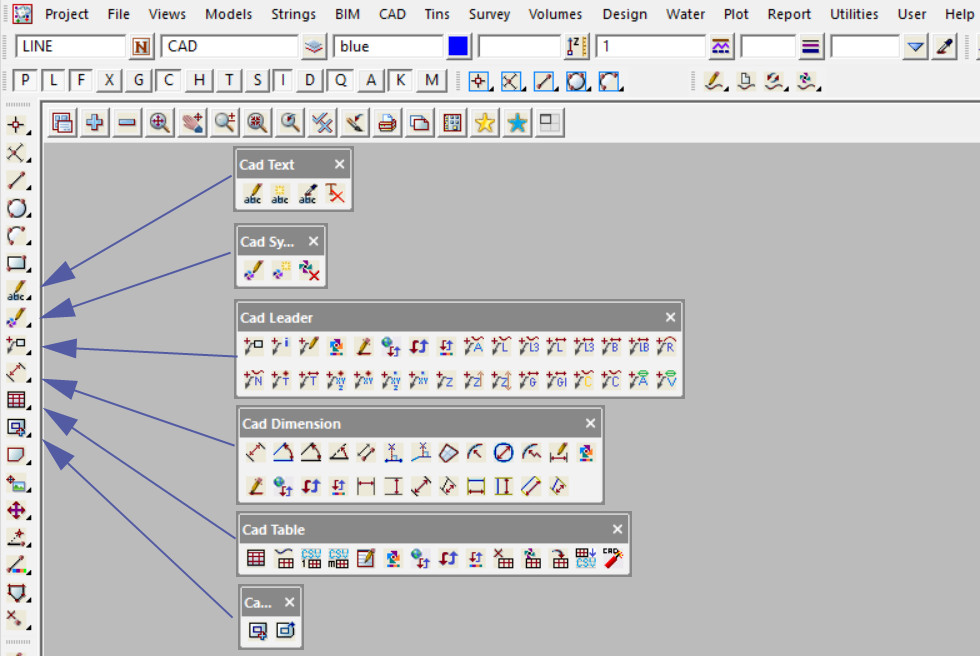Viewport: 980px width, 656px height.
Task: Open the Cad Text flyout in left toolbar
Action: coord(17,292)
